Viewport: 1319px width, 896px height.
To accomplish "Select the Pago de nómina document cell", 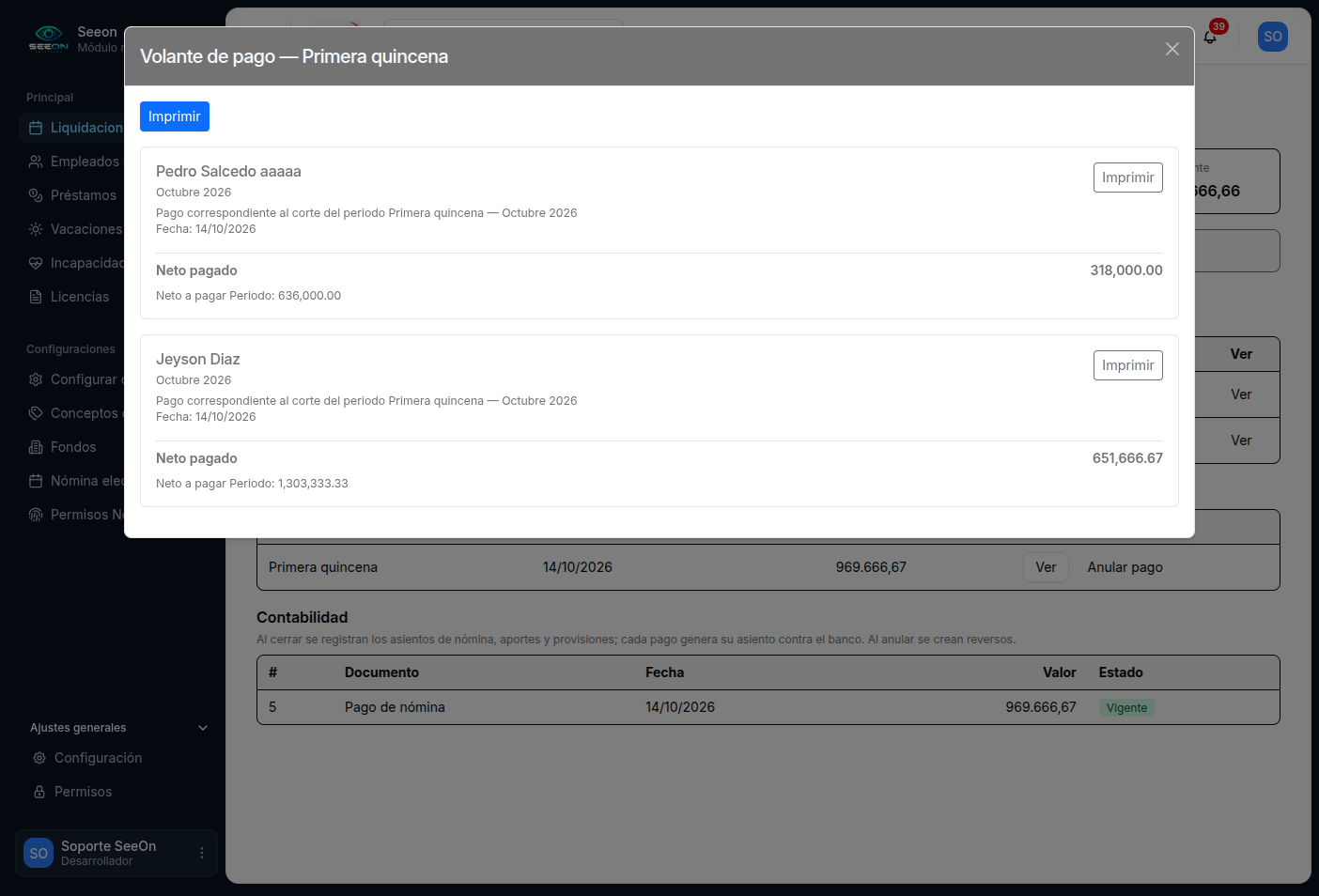I will click(395, 707).
